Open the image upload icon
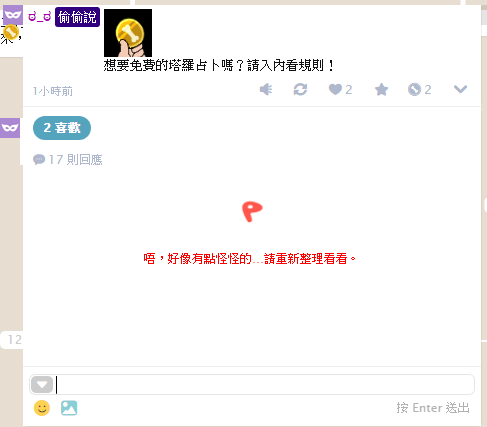 point(69,408)
